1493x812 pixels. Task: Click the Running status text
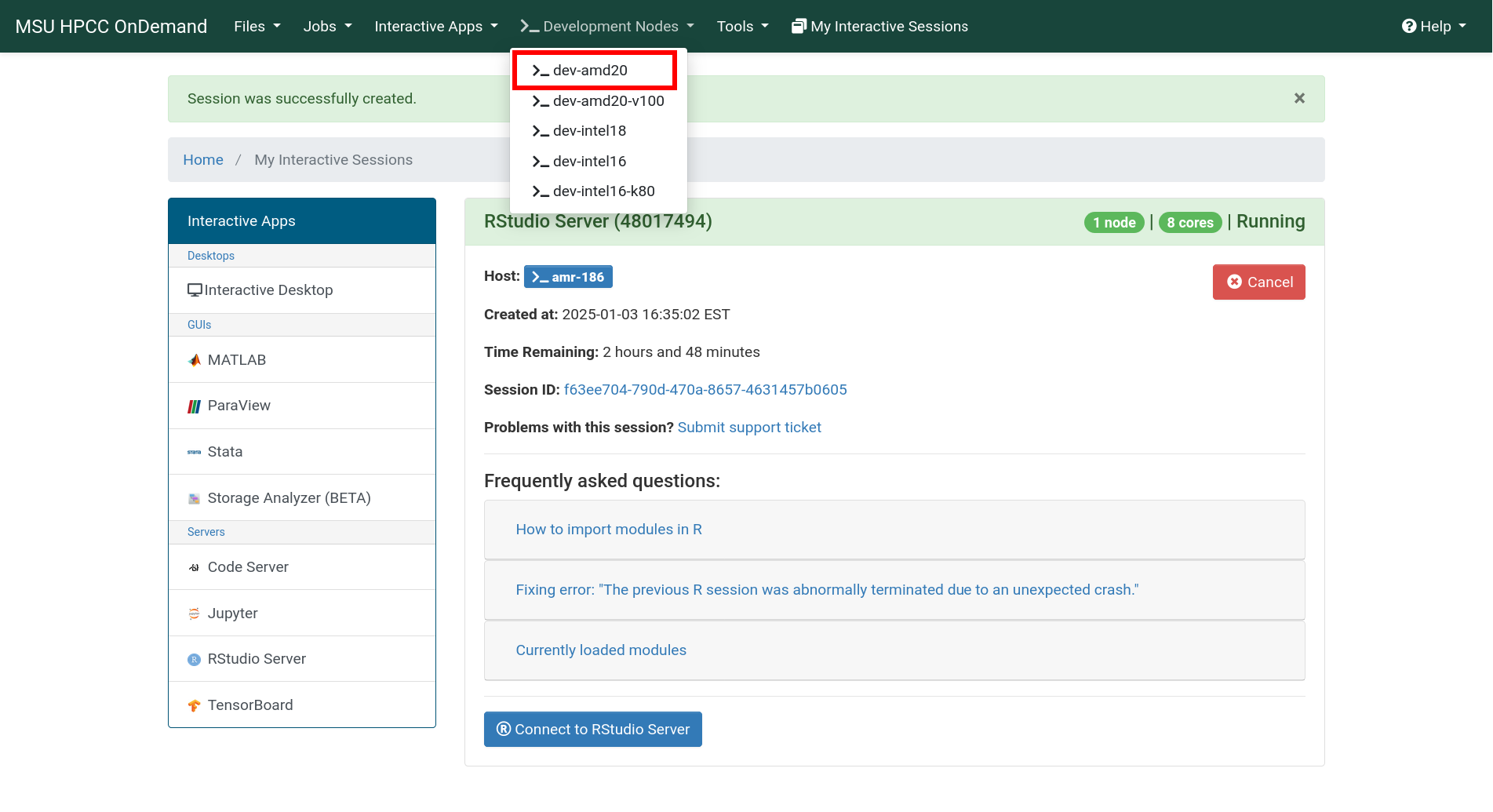pos(1270,222)
